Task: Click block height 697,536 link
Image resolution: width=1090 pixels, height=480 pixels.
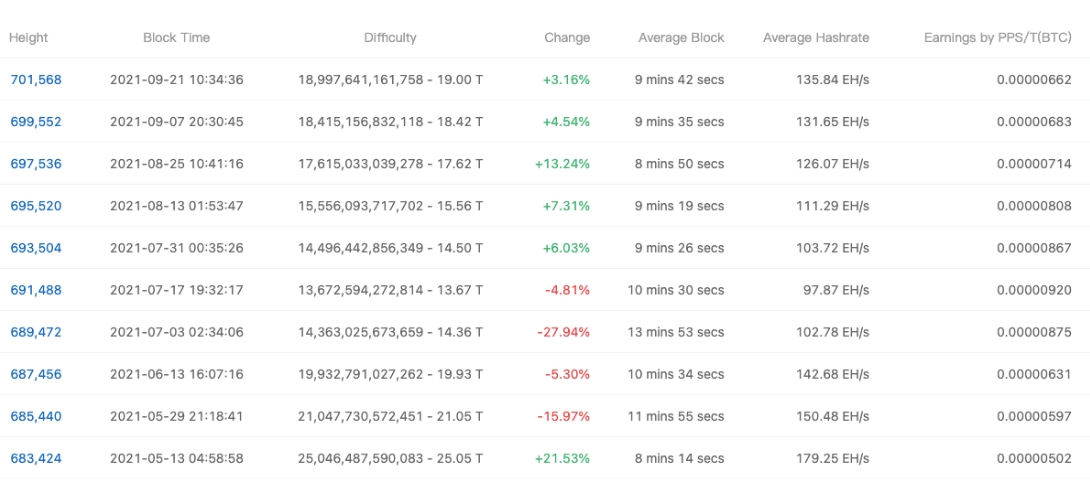Action: (x=36, y=164)
